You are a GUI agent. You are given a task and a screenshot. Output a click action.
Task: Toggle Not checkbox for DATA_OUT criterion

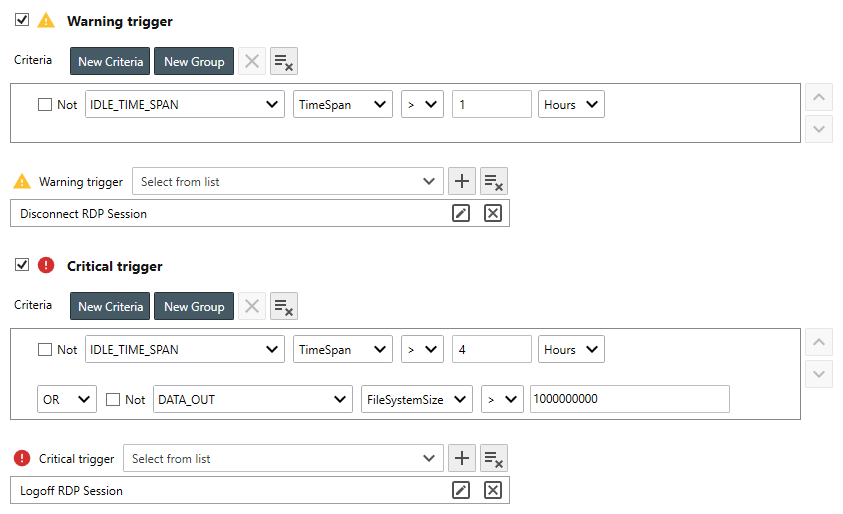point(113,399)
